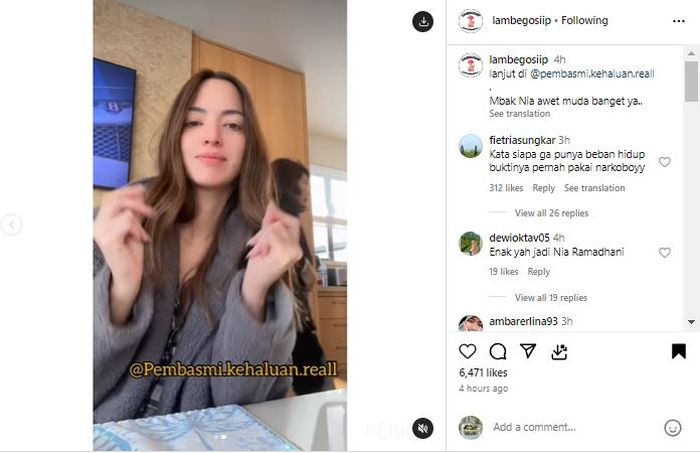The height and width of the screenshot is (453, 700).
Task: Open the emoji picker smiley icon
Action: pos(672,428)
